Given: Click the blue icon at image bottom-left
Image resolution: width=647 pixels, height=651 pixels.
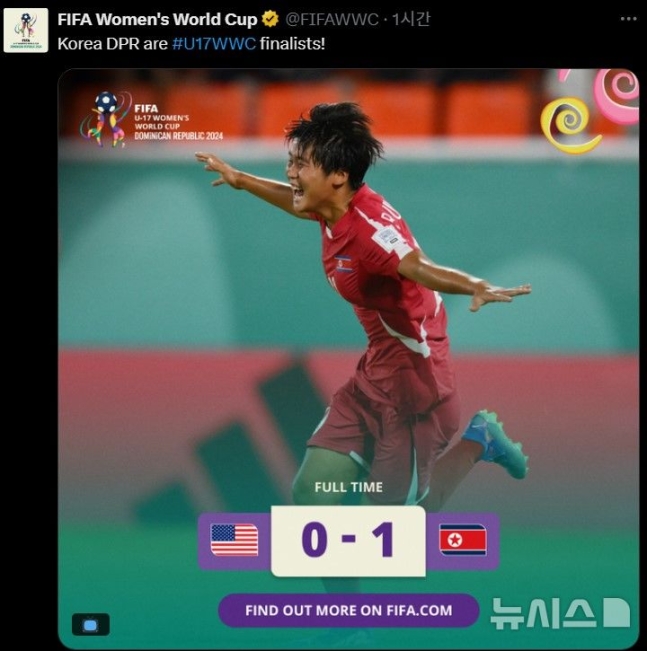Looking at the screenshot, I should [x=91, y=624].
